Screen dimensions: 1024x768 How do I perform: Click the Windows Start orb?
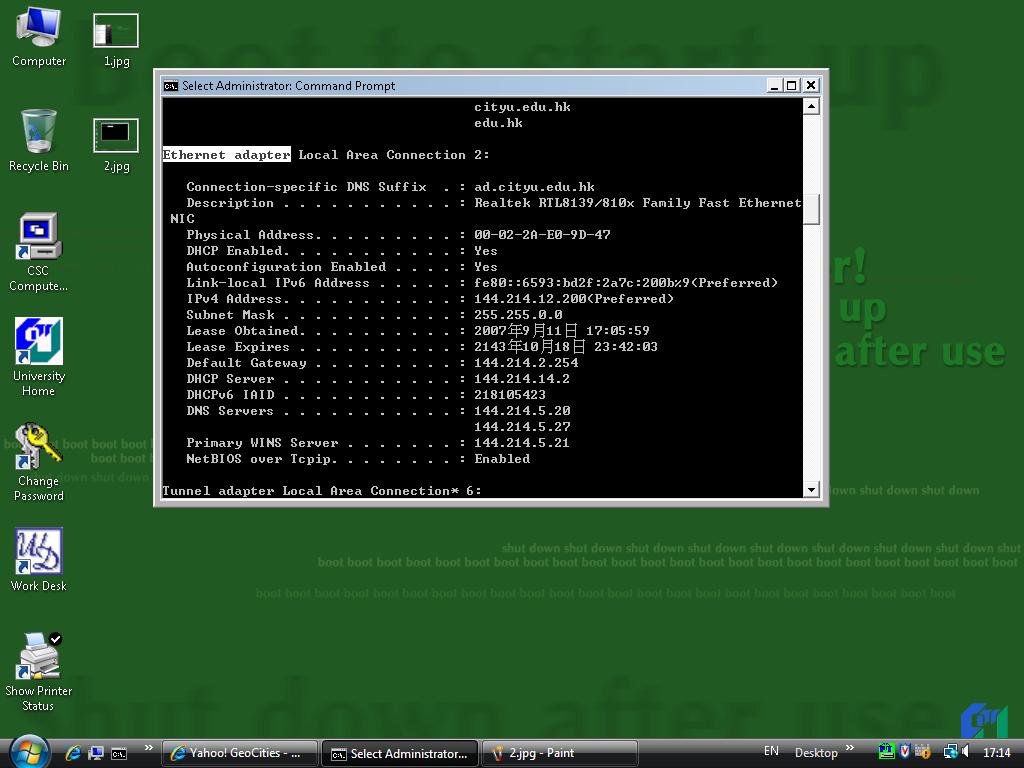coord(28,752)
